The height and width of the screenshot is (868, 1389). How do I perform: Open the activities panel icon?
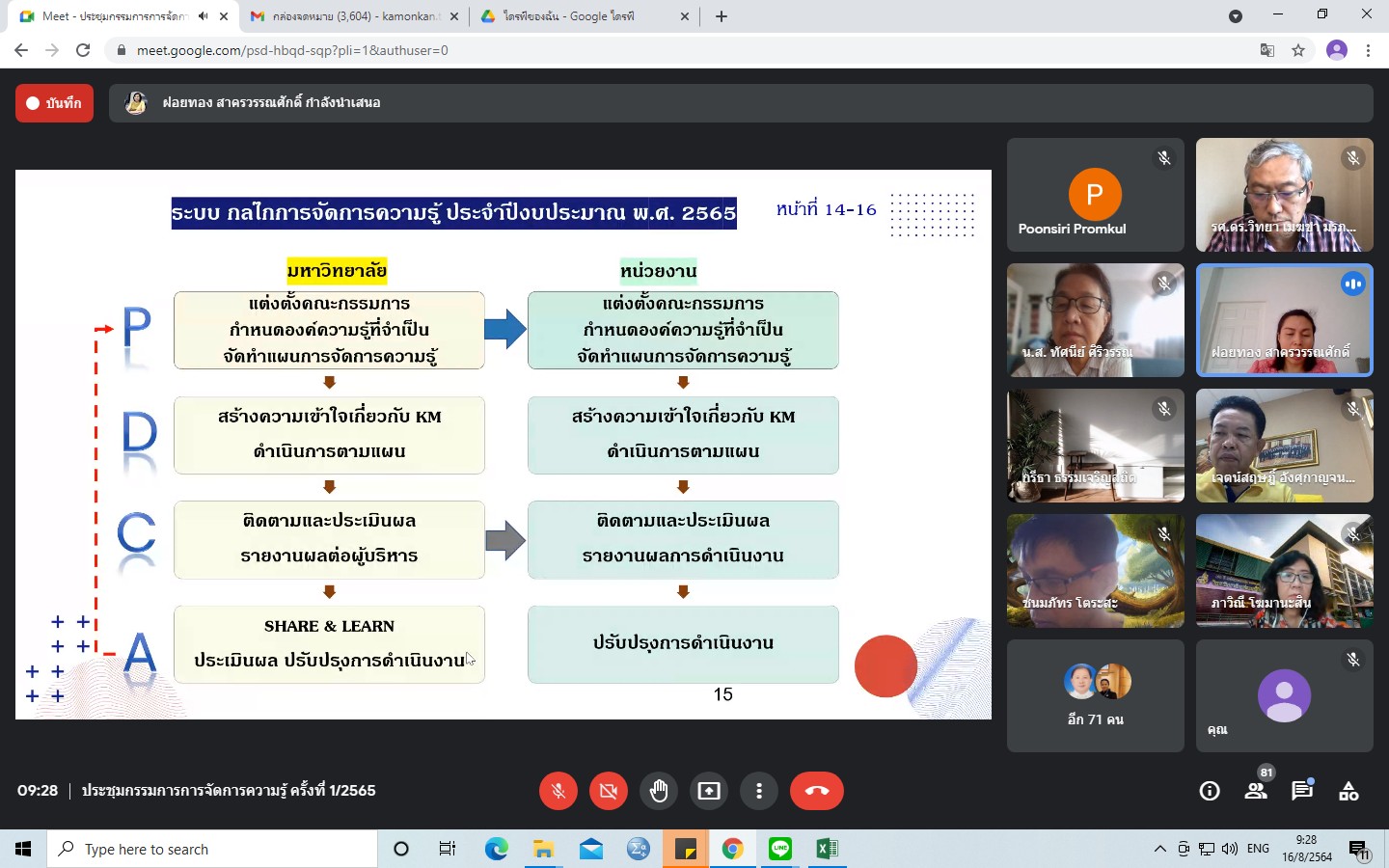tap(1348, 792)
